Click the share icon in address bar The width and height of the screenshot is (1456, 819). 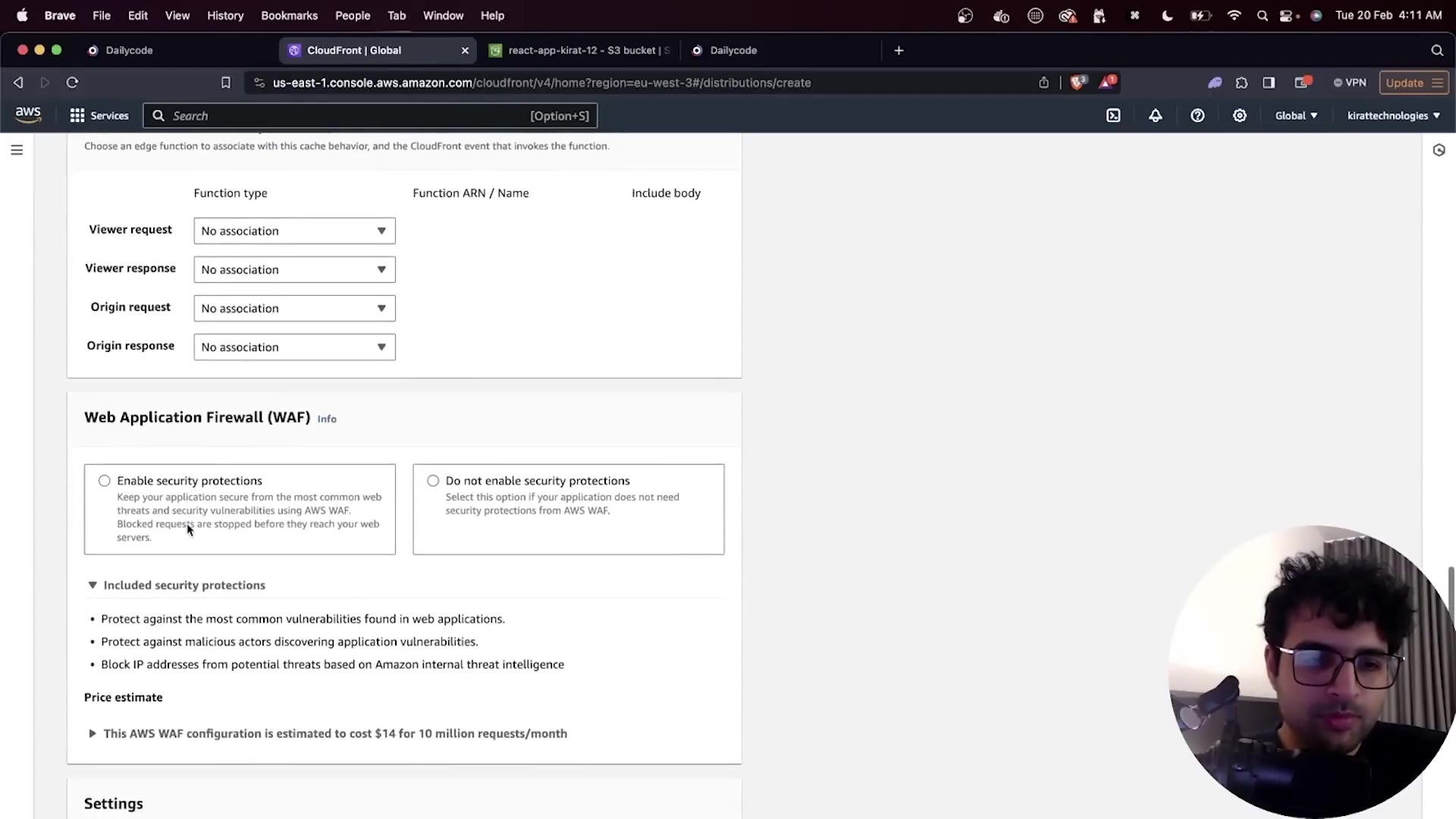coord(1043,83)
